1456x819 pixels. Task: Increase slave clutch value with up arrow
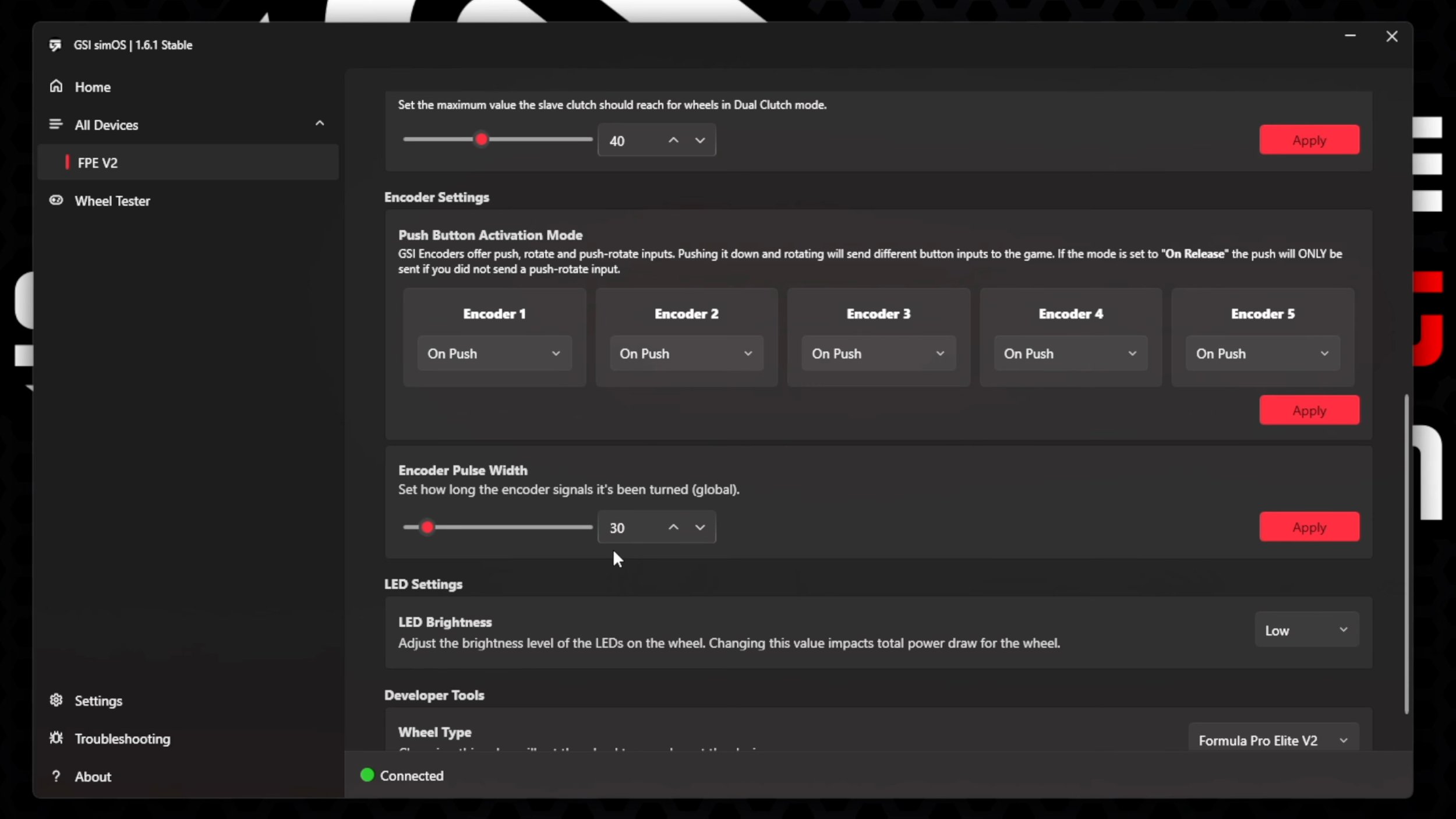(673, 140)
